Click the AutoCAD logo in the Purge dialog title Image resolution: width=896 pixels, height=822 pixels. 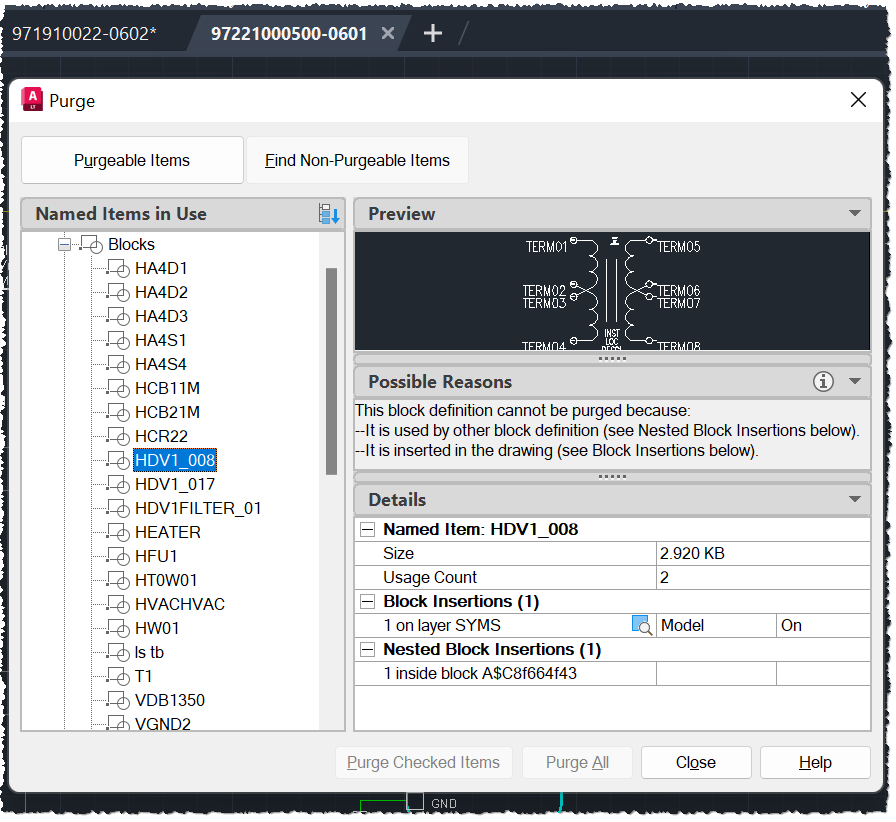pos(31,99)
